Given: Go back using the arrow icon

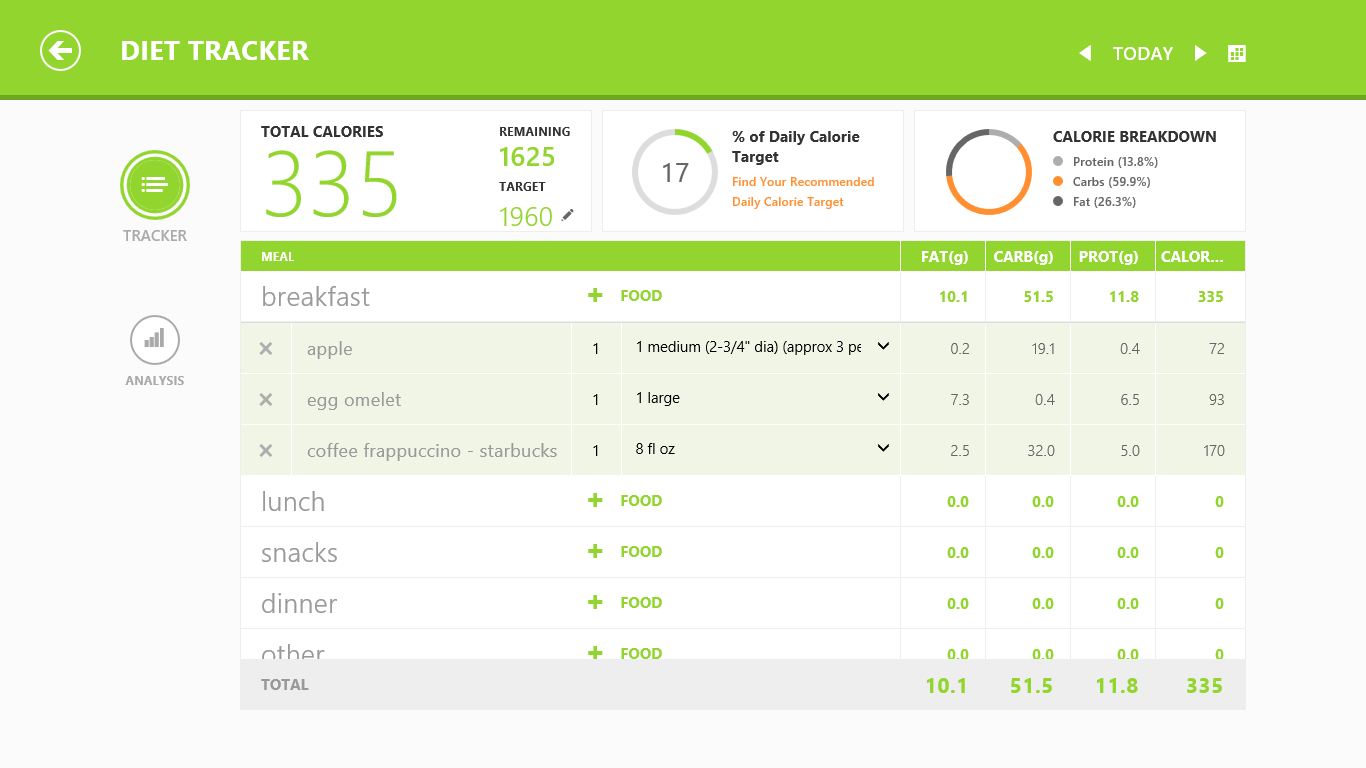Looking at the screenshot, I should 61,51.
